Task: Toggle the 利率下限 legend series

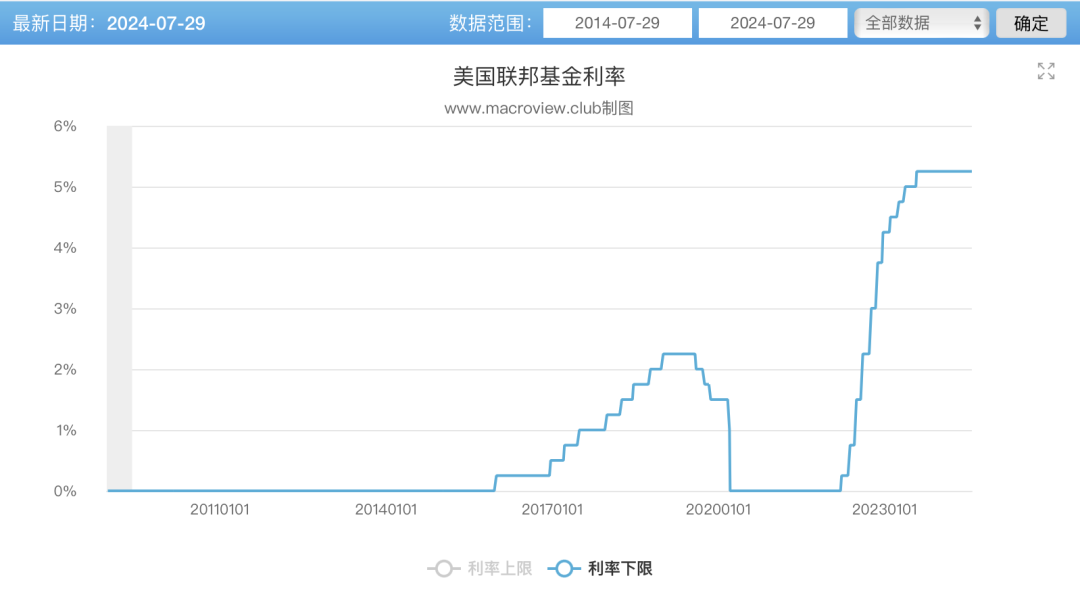Action: [600, 569]
